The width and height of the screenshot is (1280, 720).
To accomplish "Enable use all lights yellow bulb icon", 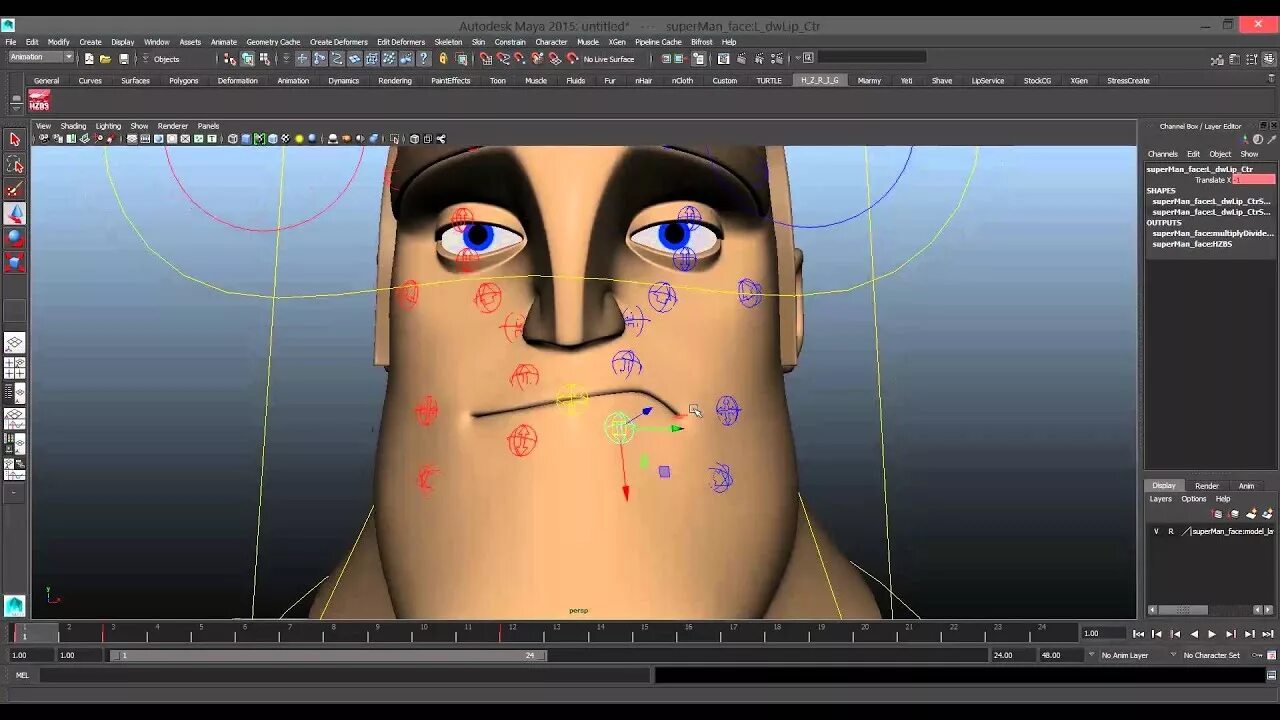I will tap(299, 139).
